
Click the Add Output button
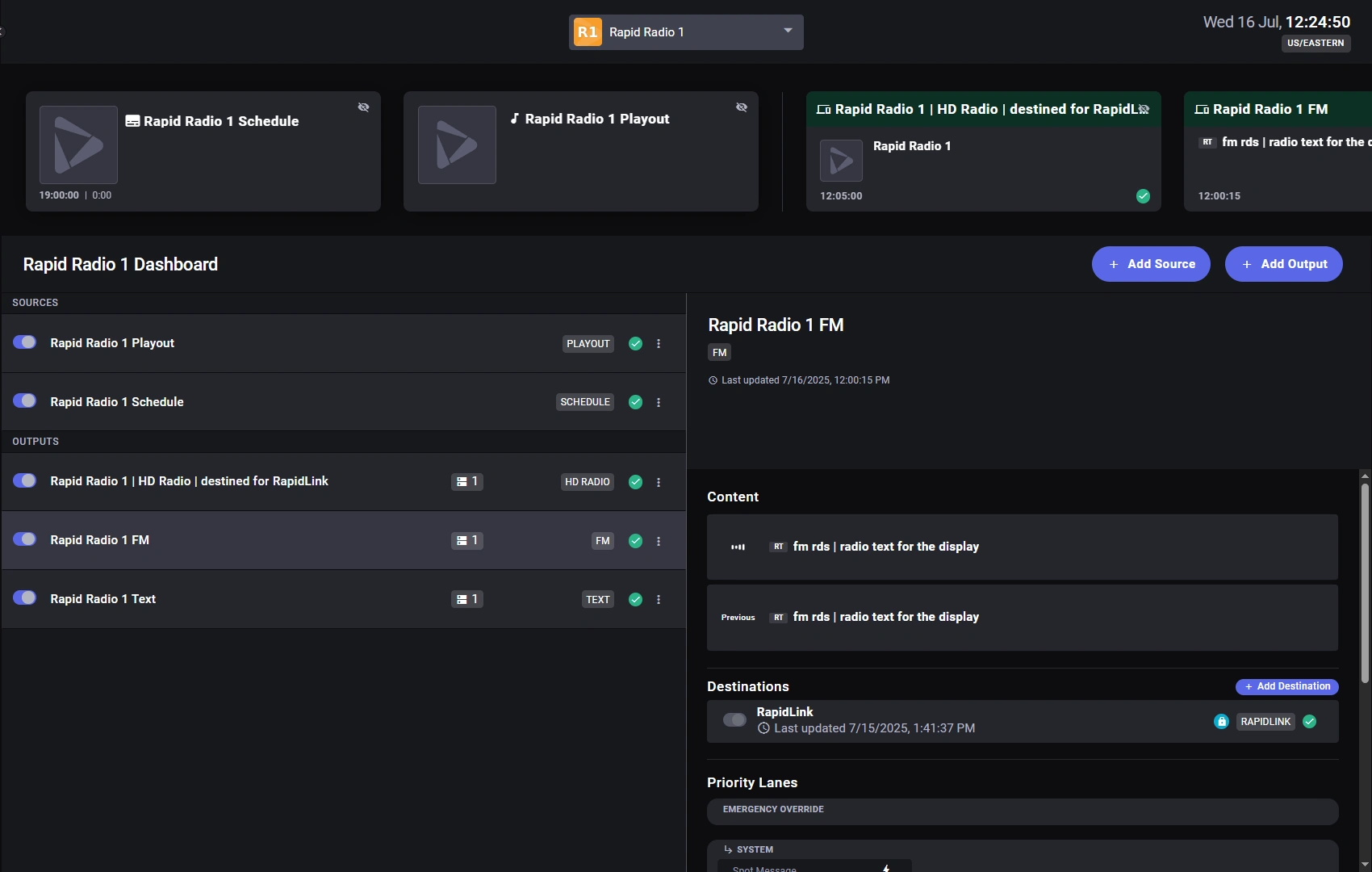point(1284,264)
